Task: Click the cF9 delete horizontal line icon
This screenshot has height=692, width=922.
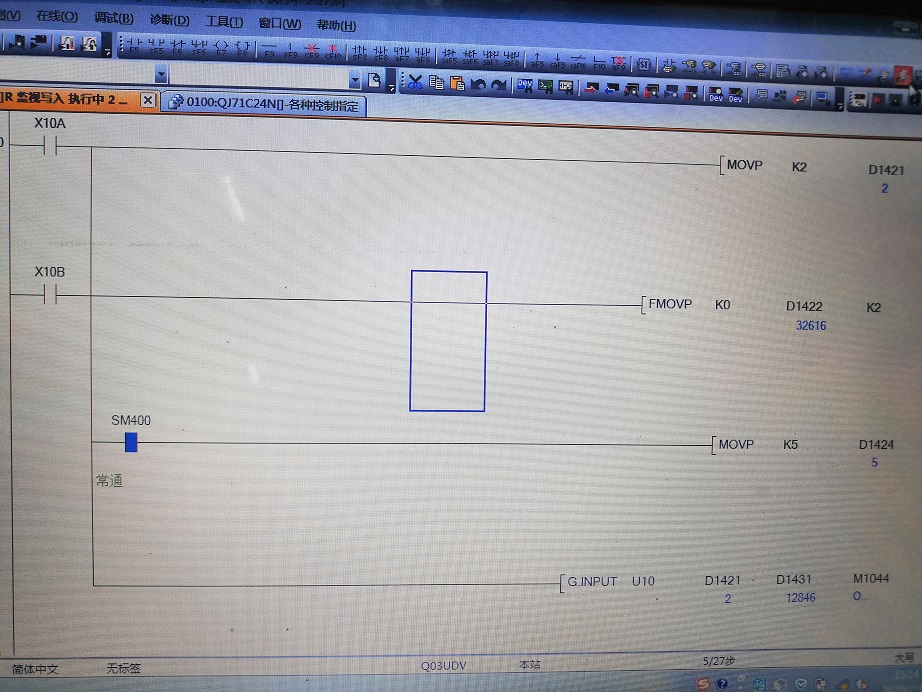Action: click(311, 46)
